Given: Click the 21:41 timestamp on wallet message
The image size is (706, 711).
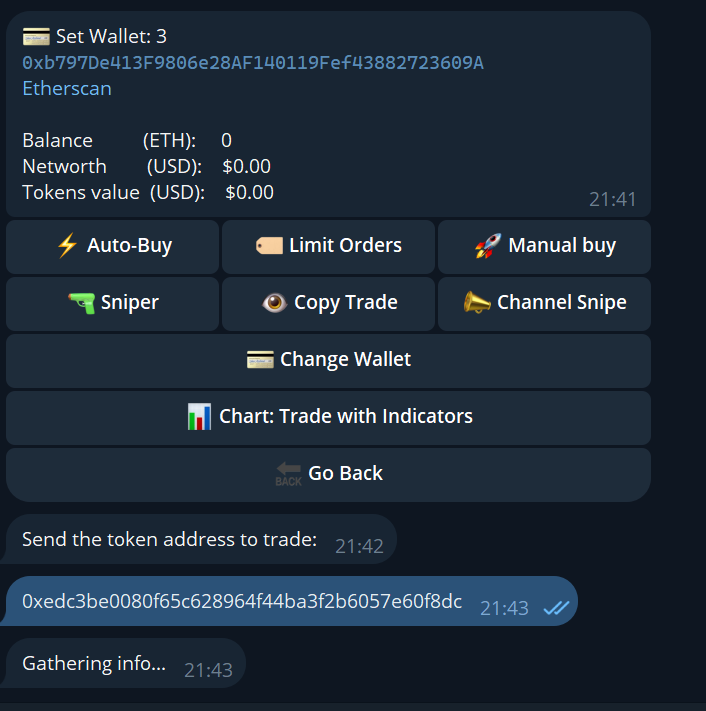Looking at the screenshot, I should pyautogui.click(x=612, y=199).
